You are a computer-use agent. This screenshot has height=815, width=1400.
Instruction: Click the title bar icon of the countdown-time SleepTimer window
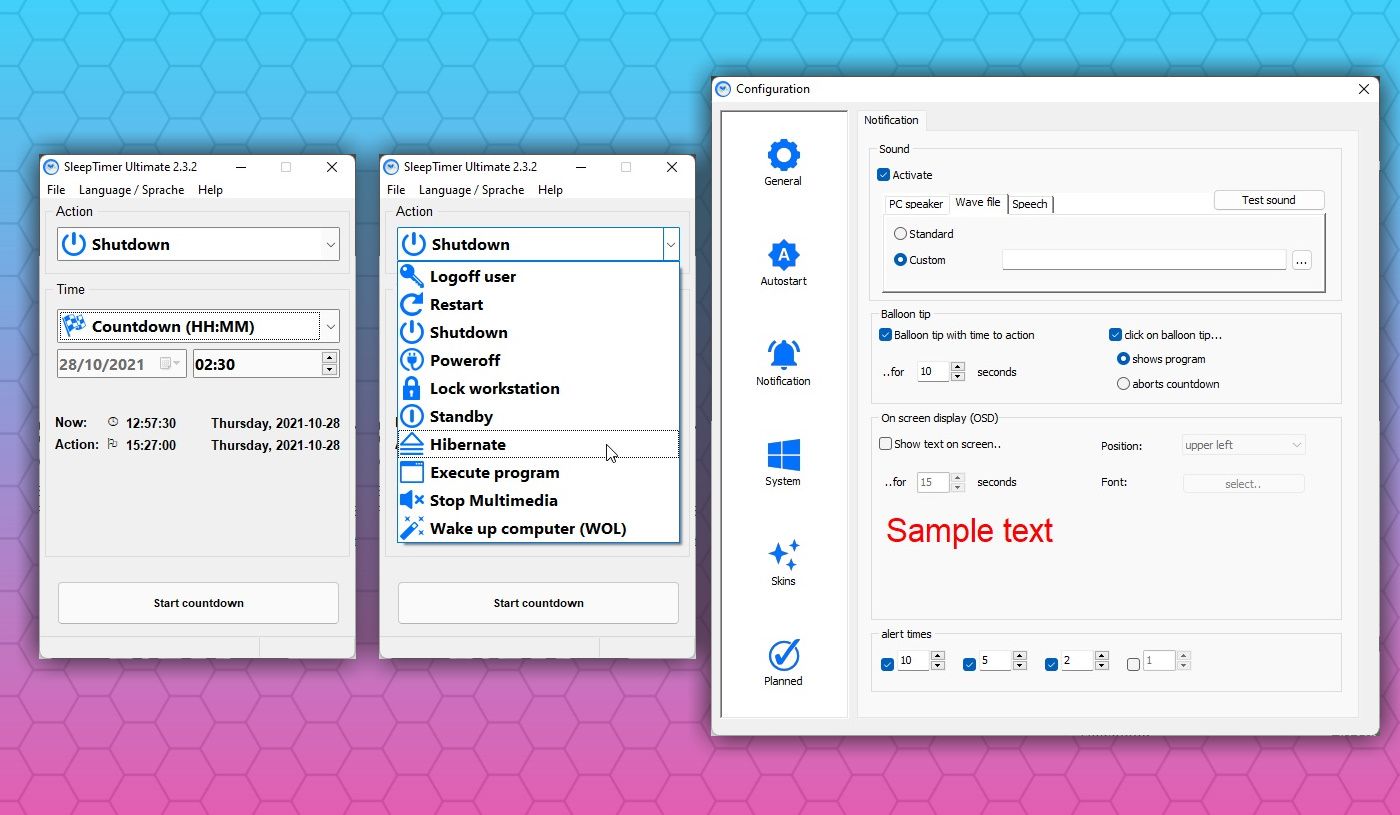(51, 167)
